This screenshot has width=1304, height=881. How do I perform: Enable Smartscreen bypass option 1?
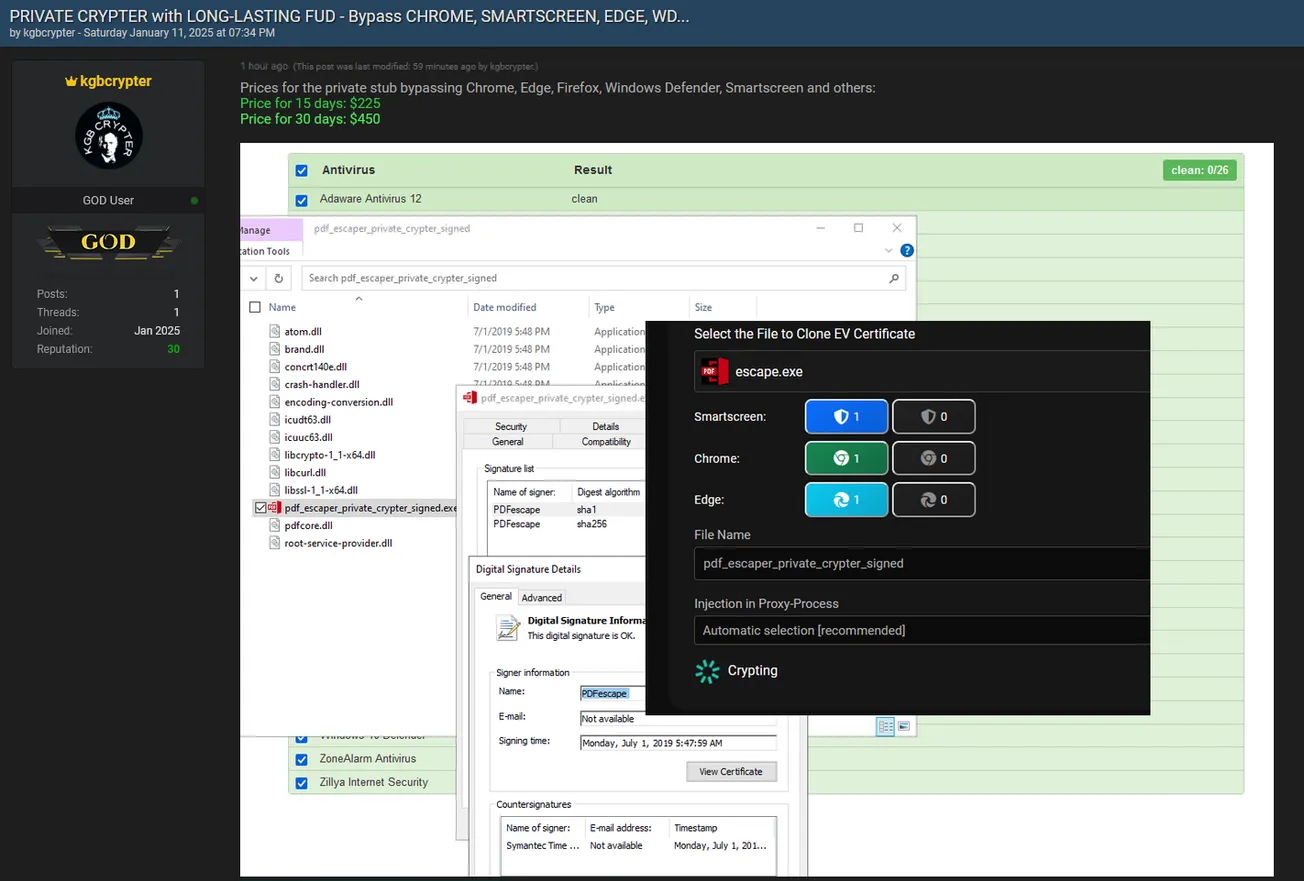tap(846, 417)
